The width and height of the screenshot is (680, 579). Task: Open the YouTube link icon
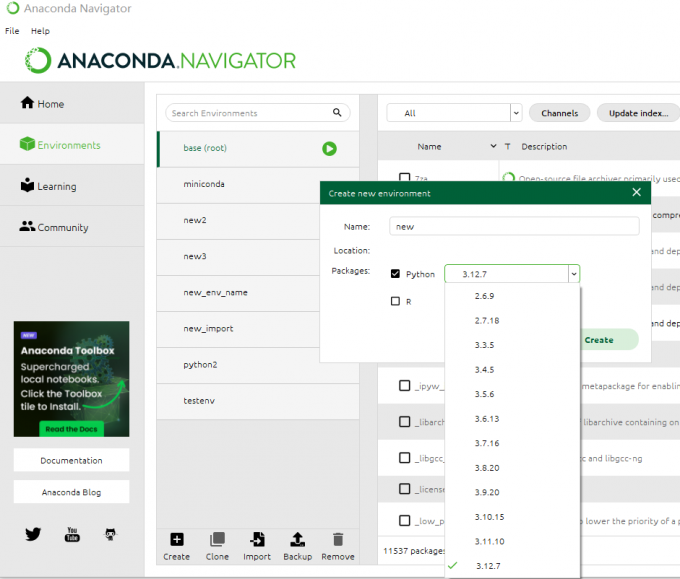[x=72, y=534]
